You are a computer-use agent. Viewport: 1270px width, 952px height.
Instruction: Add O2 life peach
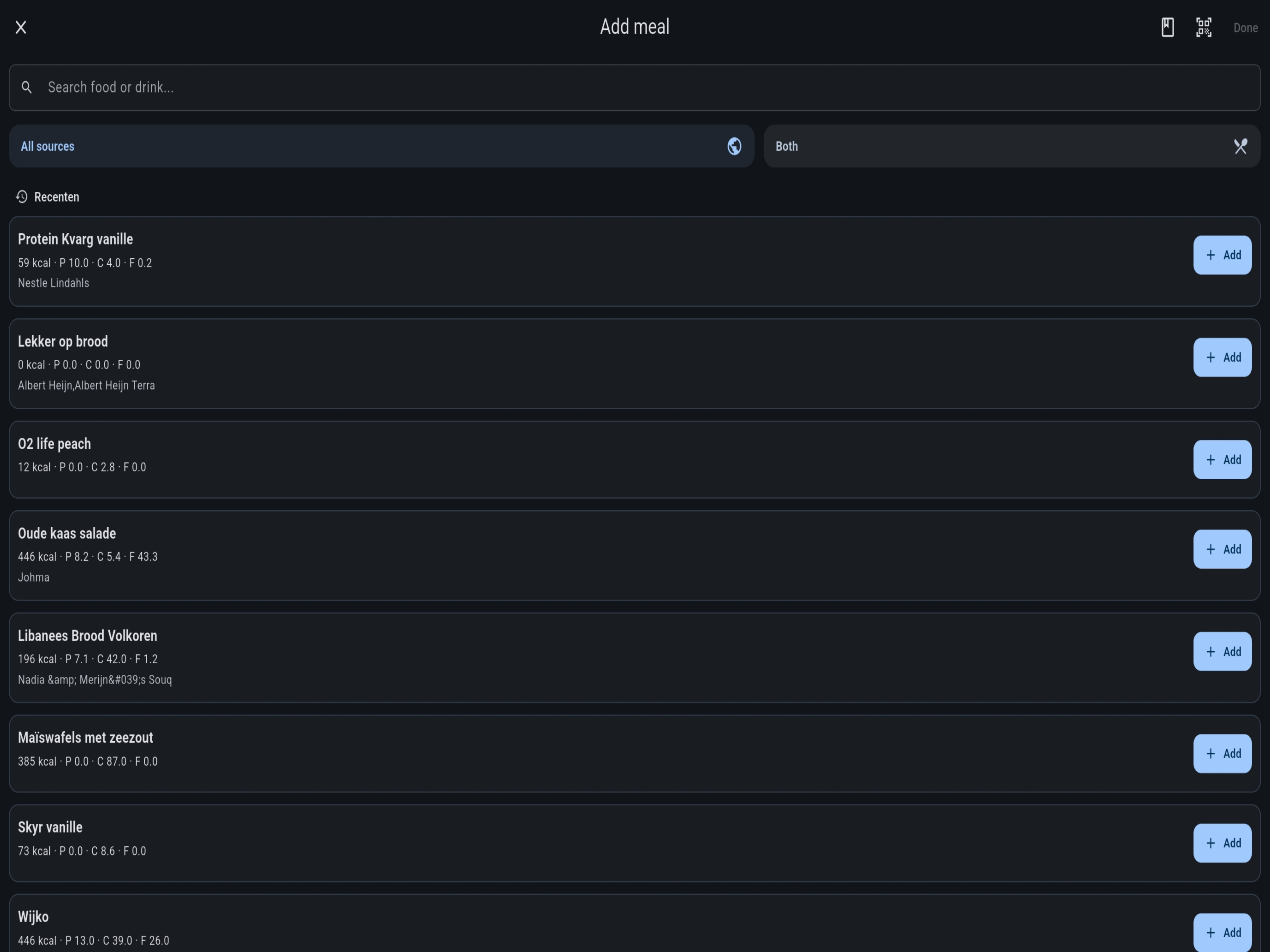tap(1222, 460)
